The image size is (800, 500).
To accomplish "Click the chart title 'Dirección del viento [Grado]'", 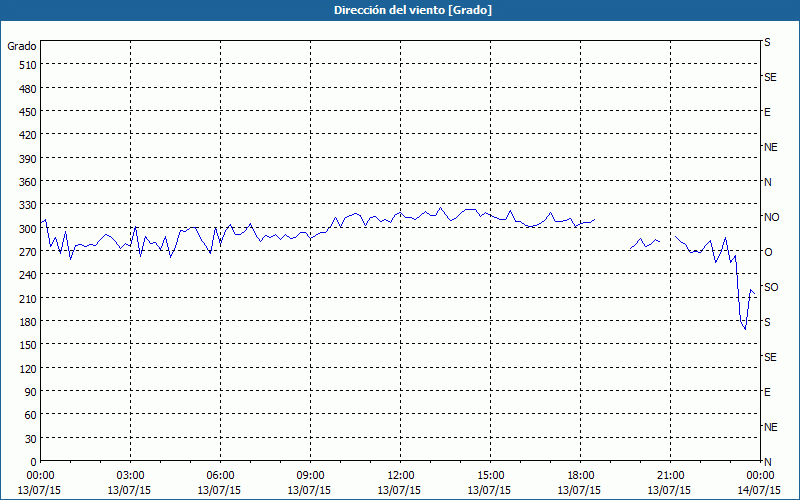I will tap(413, 10).
